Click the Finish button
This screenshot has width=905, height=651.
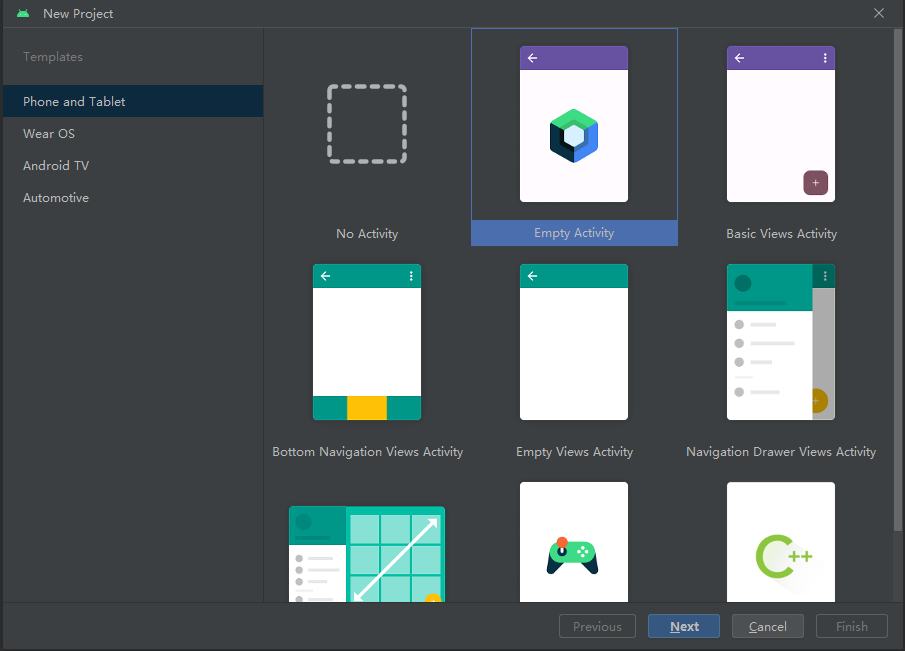click(852, 626)
